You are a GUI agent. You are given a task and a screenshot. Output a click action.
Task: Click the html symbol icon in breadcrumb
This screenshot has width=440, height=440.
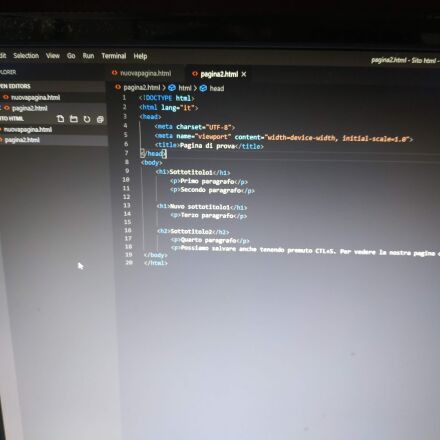(172, 88)
